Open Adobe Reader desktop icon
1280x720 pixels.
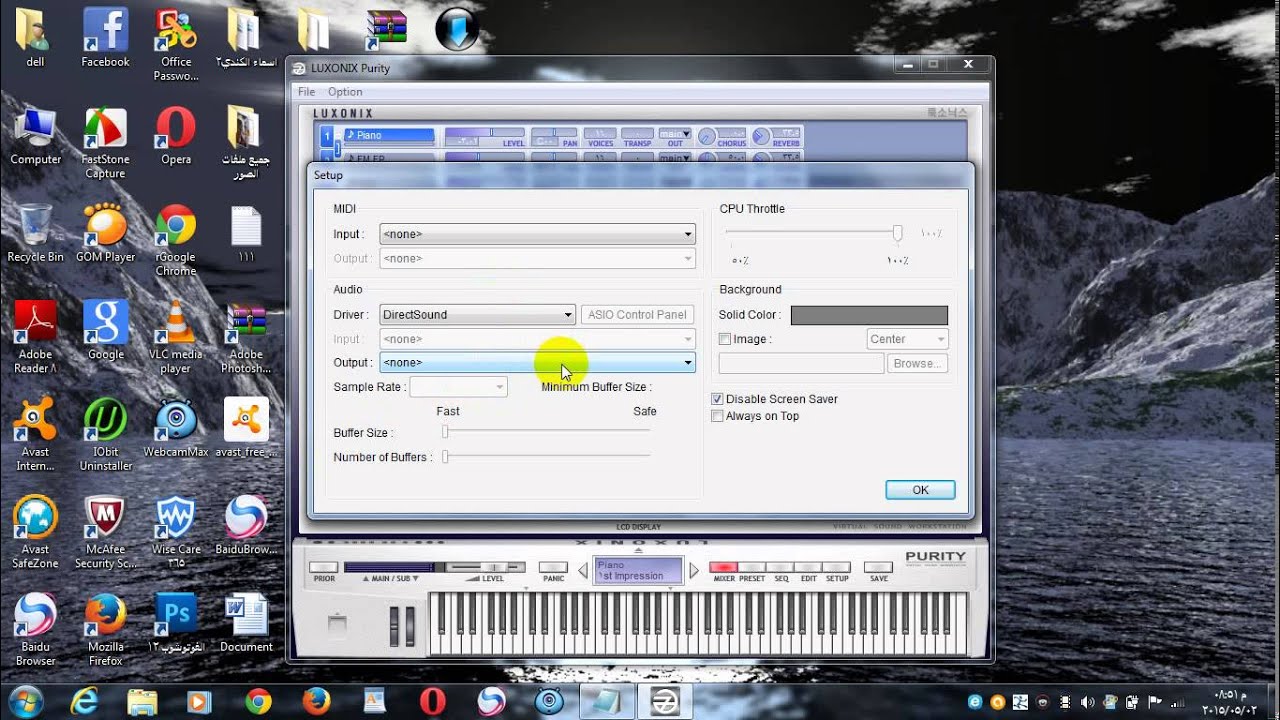35,338
